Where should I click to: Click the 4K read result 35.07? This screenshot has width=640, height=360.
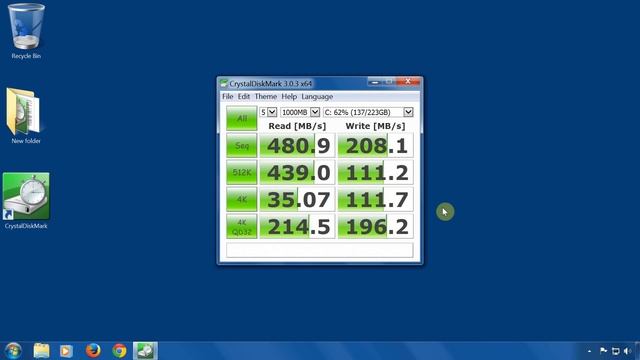pyautogui.click(x=297, y=199)
